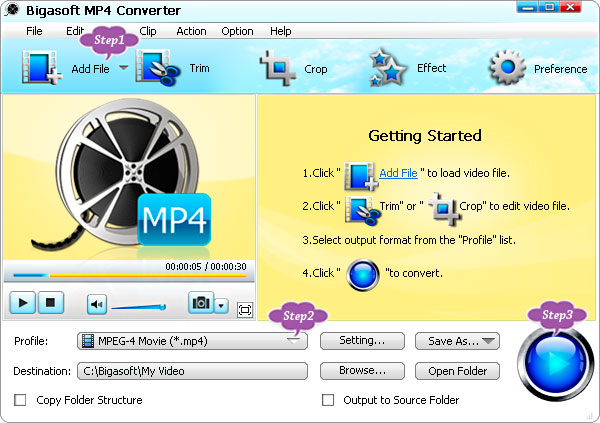The height and width of the screenshot is (423, 600).
Task: Click the MP4 film reel preview image
Action: pos(128,176)
